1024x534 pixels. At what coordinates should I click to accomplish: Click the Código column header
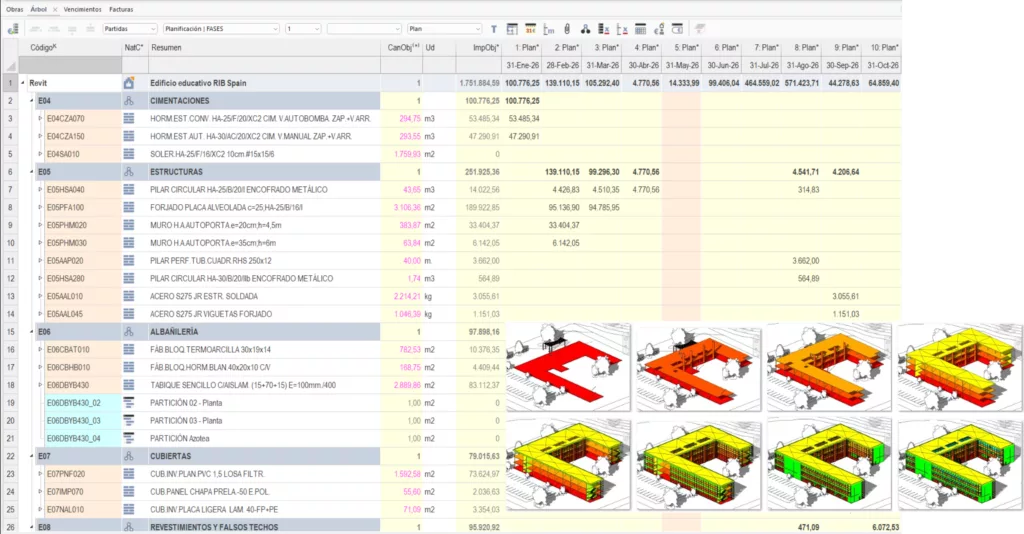click(70, 48)
